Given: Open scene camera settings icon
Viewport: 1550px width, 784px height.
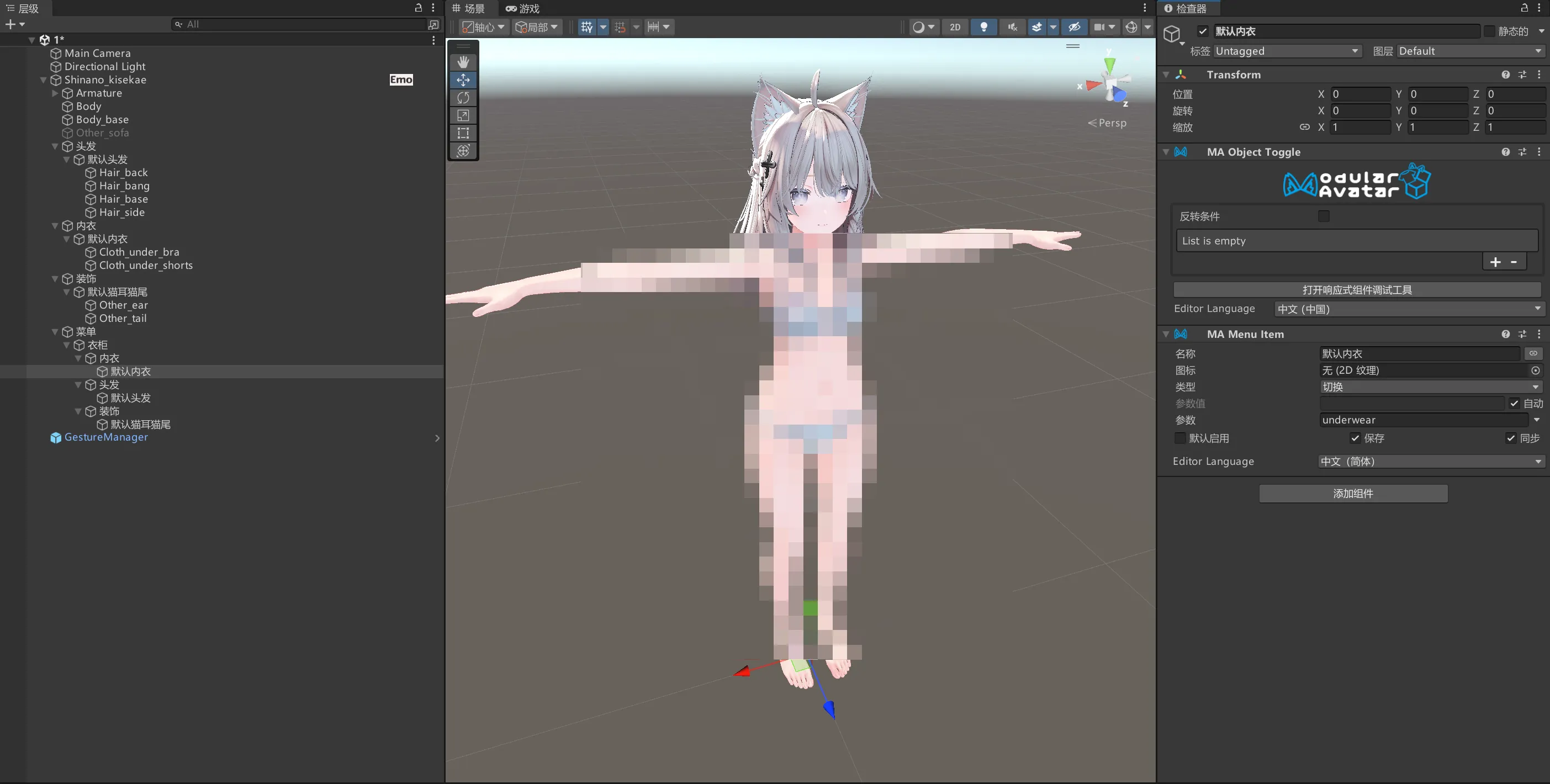Looking at the screenshot, I should point(1099,27).
